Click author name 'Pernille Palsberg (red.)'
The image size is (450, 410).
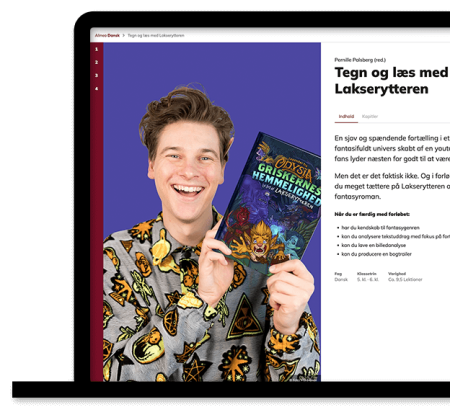click(x=360, y=60)
